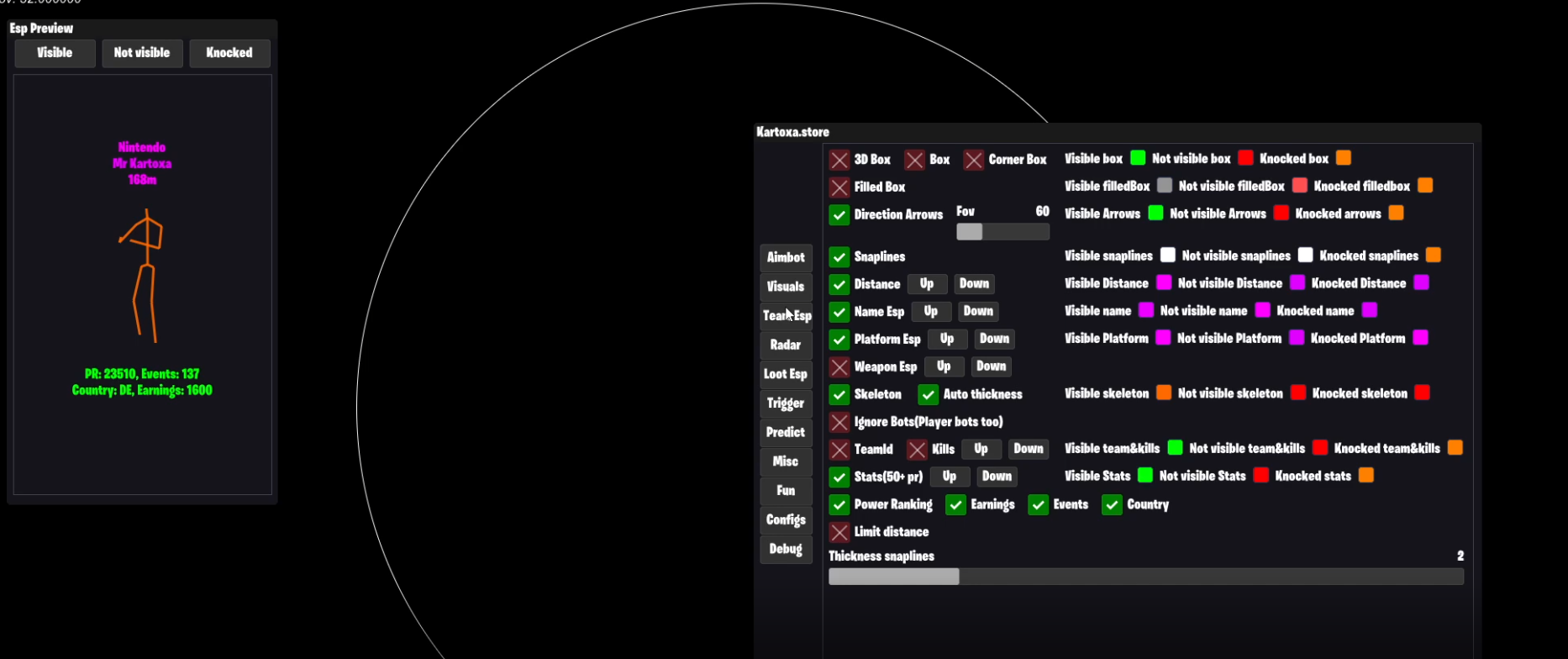Enable the Corner Box checkbox
The image size is (1568, 659).
pos(974,160)
